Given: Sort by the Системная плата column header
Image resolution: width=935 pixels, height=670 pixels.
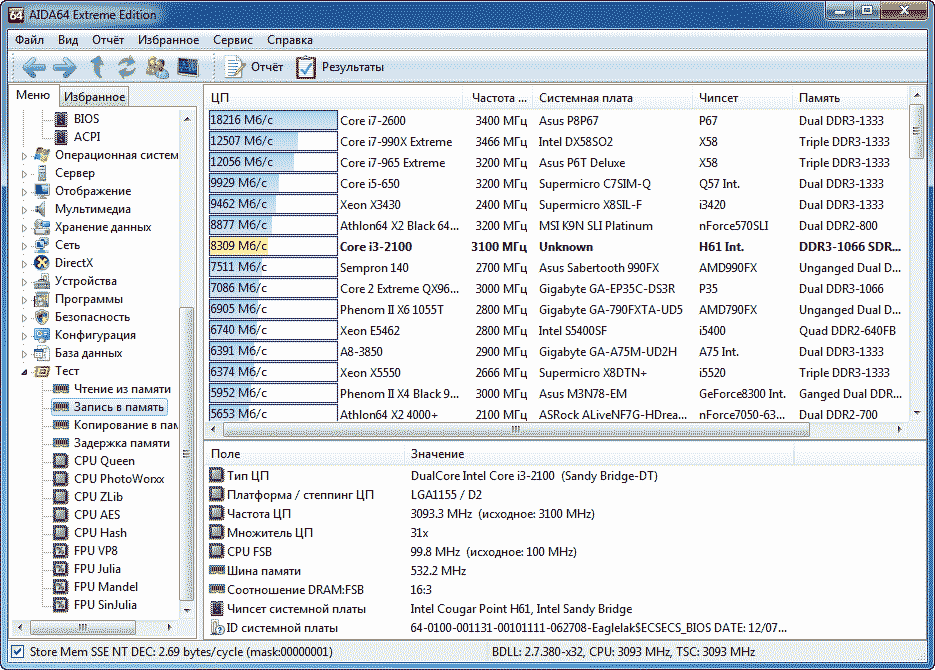Looking at the screenshot, I should (x=613, y=98).
